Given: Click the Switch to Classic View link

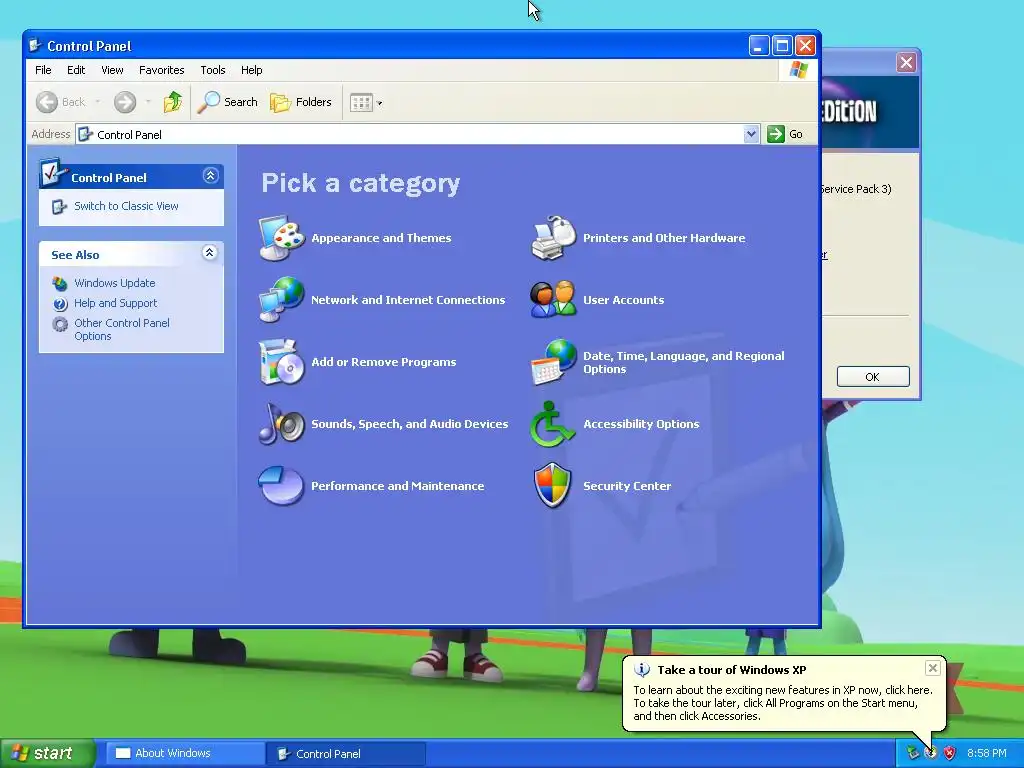Looking at the screenshot, I should (126, 206).
